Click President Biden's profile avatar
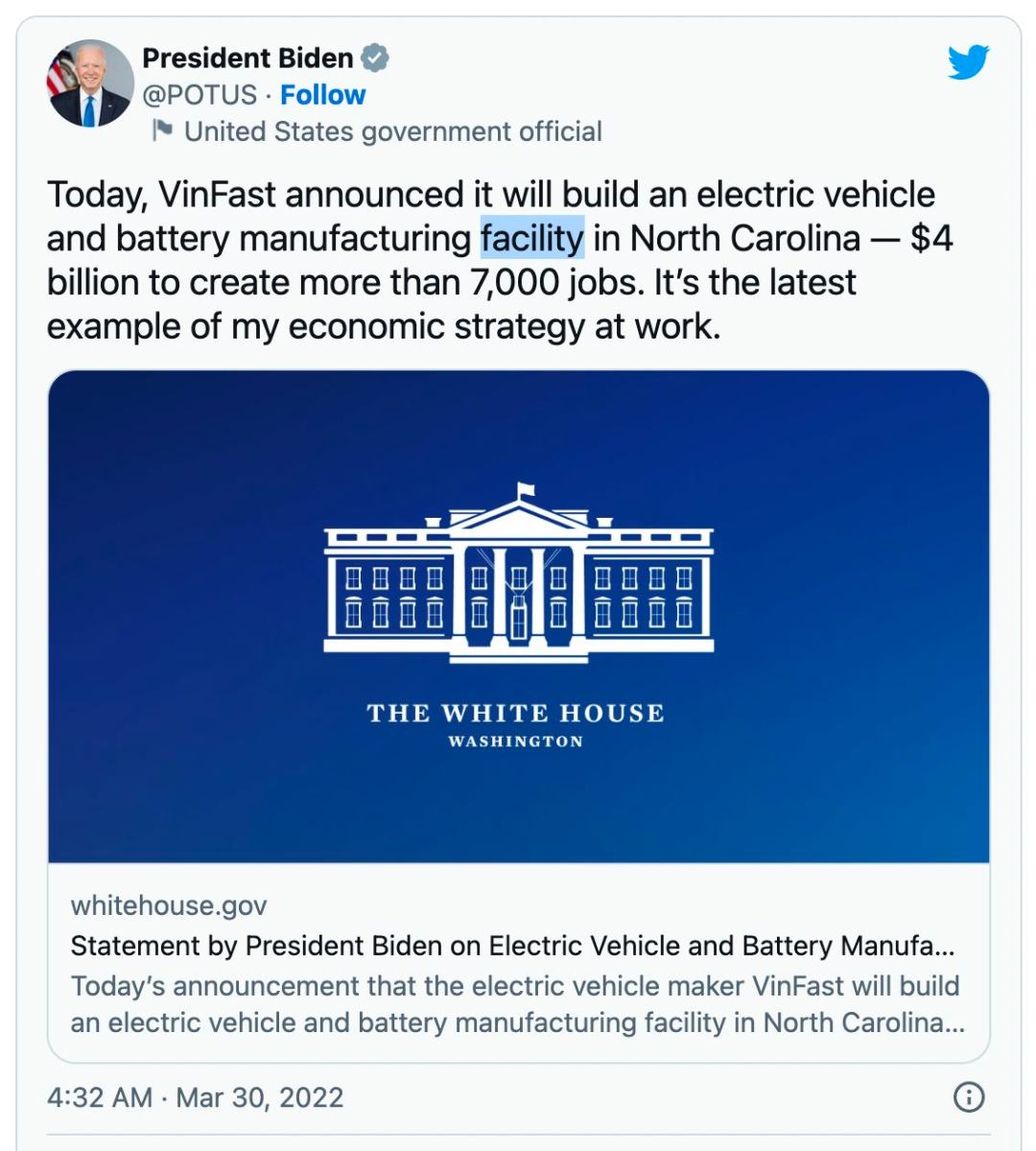 click(90, 83)
